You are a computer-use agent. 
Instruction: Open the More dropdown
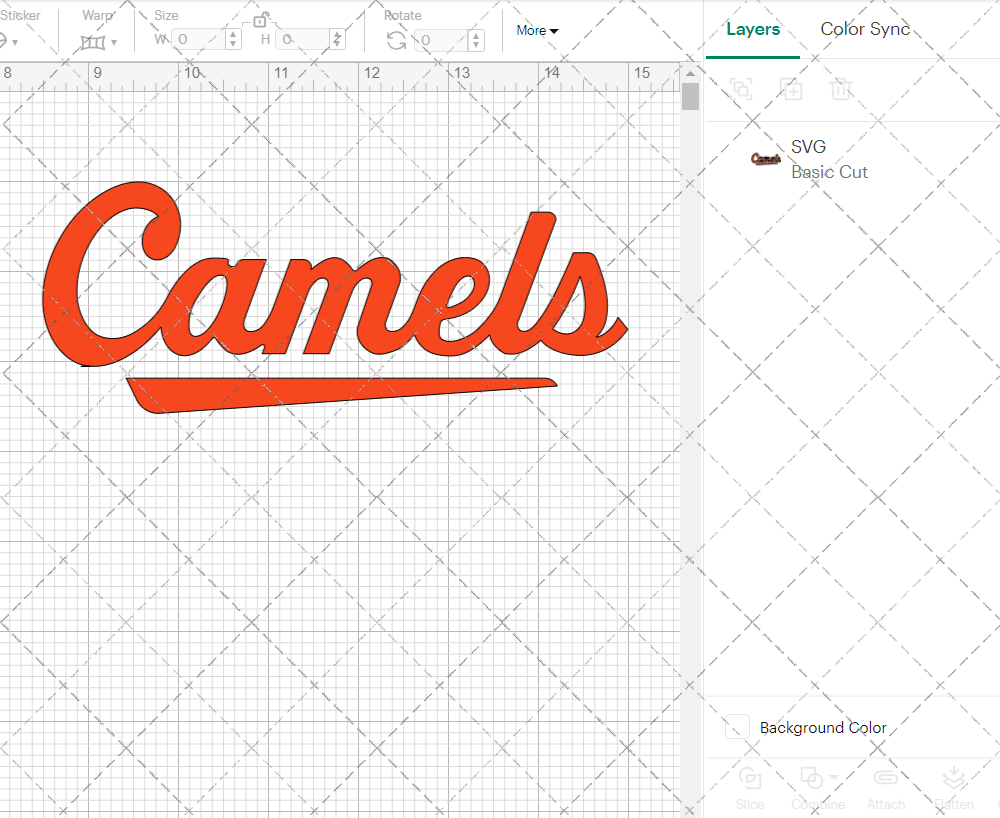click(536, 31)
